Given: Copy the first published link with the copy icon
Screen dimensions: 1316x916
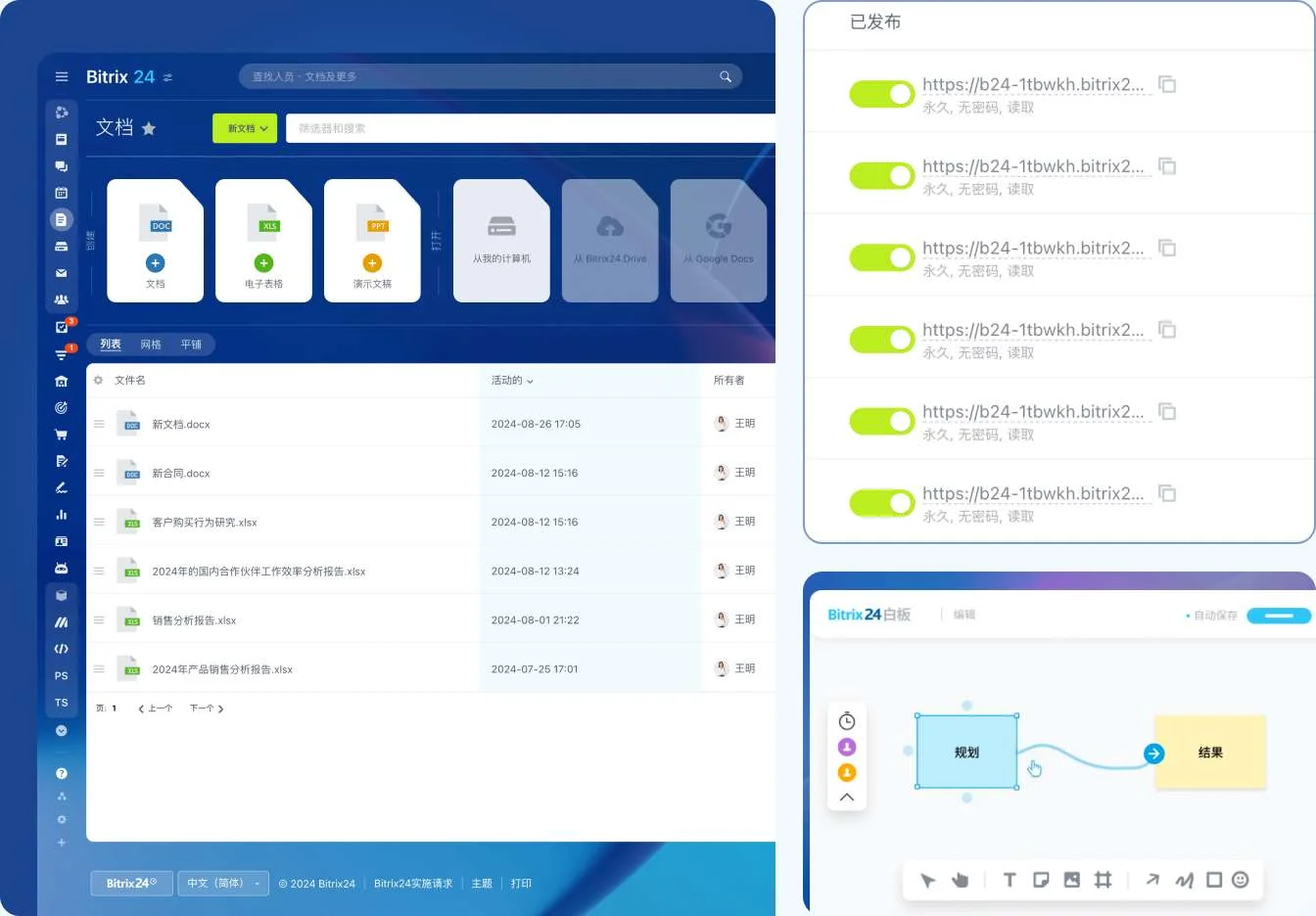Looking at the screenshot, I should (1167, 84).
